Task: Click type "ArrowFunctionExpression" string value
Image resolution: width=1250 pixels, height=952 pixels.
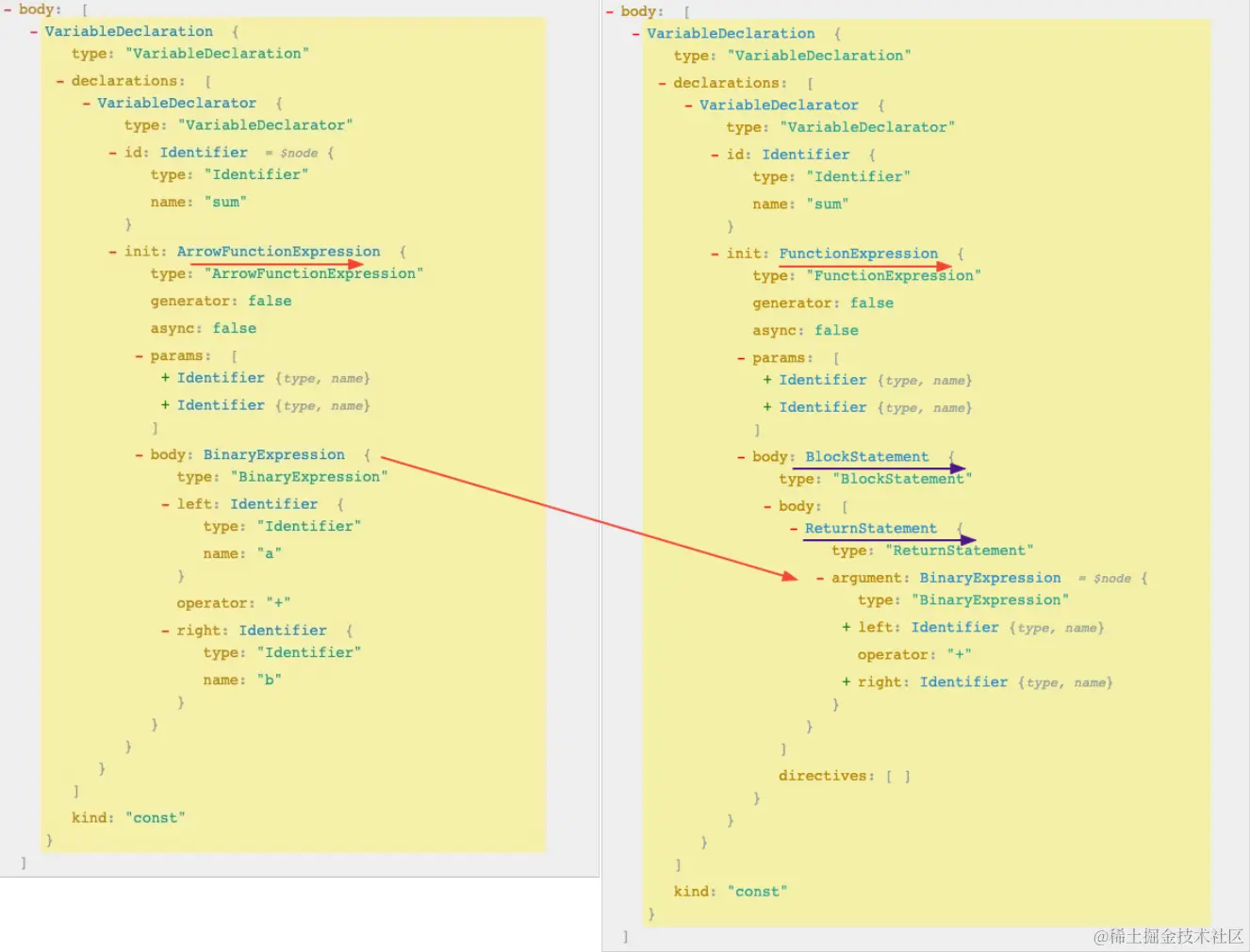Action: pyautogui.click(x=314, y=274)
